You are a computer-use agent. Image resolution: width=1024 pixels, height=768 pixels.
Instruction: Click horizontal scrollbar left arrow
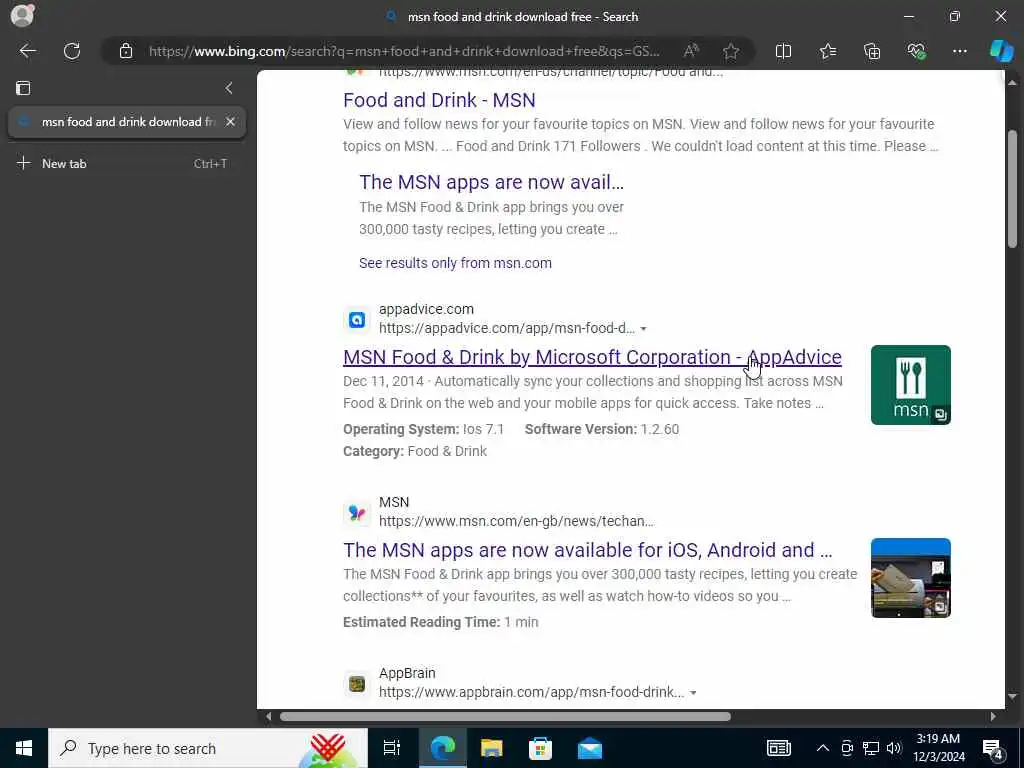coord(268,716)
